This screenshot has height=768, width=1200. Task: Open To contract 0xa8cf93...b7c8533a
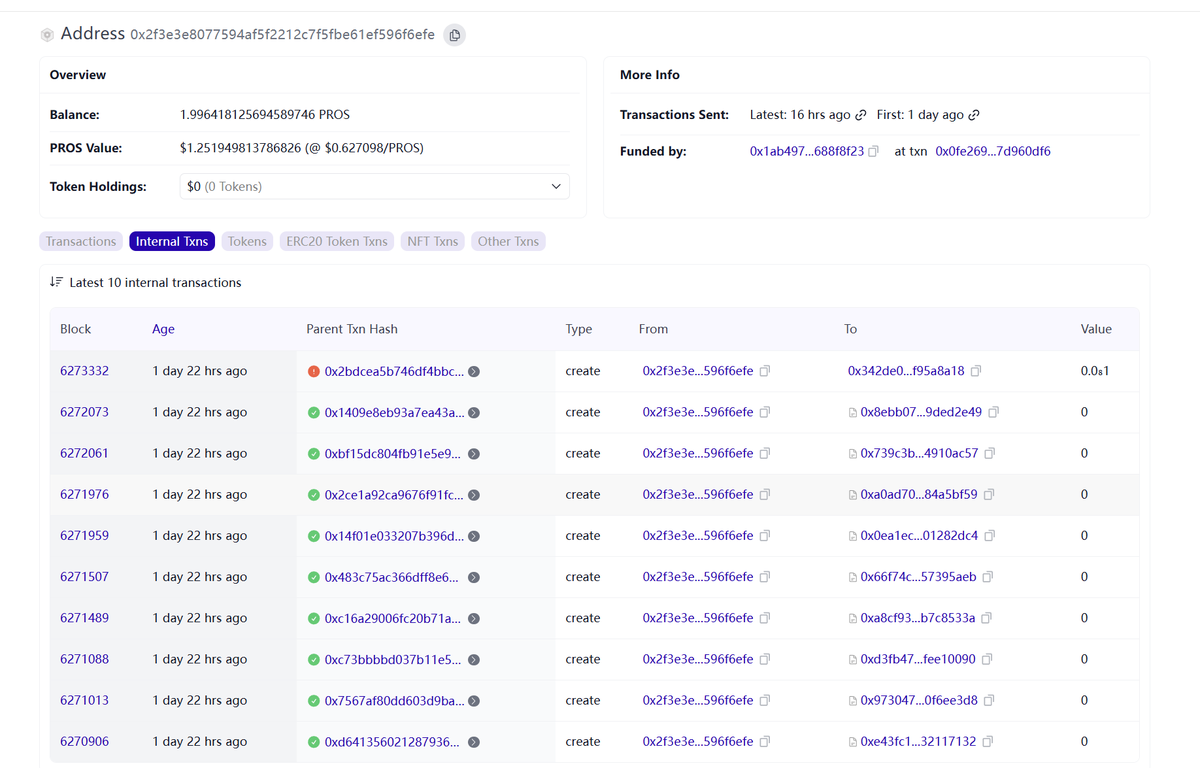pos(917,618)
